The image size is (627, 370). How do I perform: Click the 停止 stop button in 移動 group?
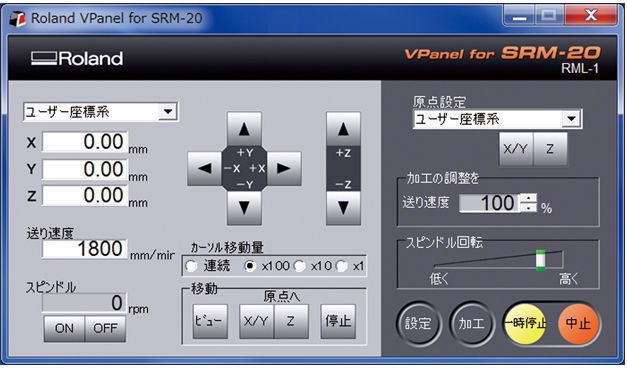(x=338, y=321)
